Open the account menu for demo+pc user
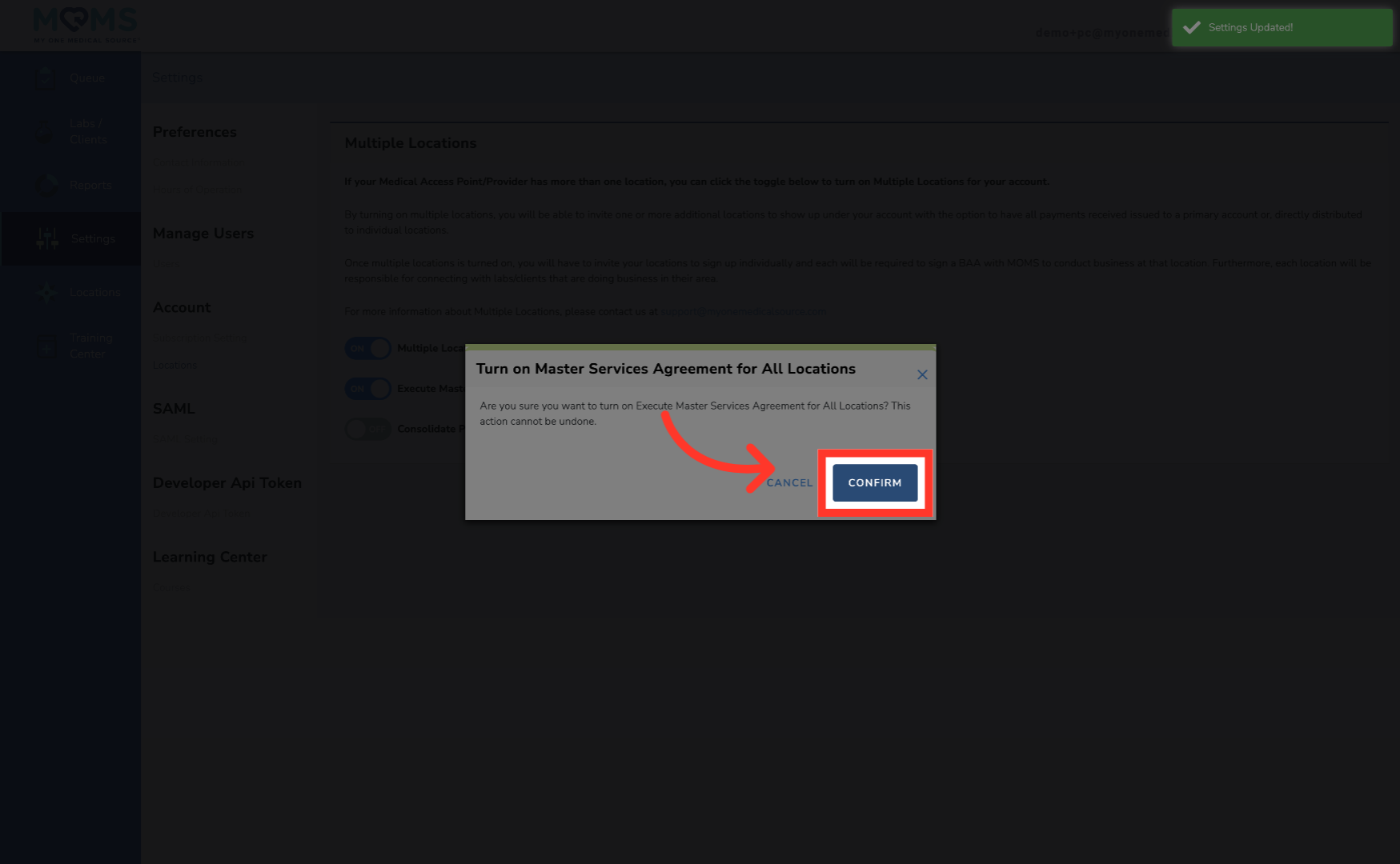 tap(1101, 33)
